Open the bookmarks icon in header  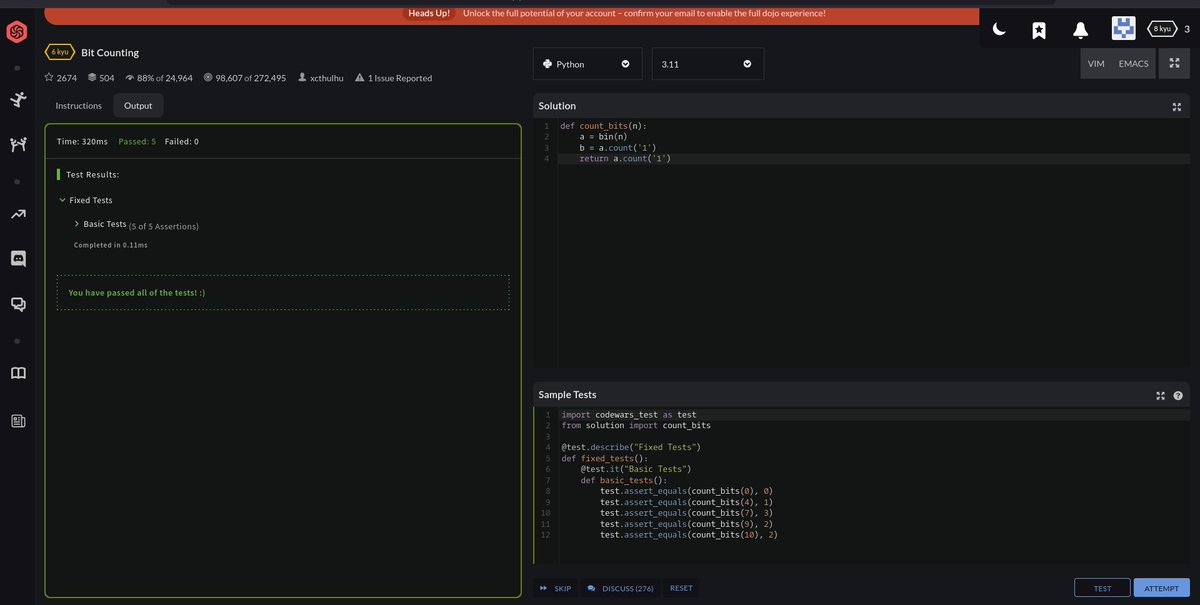1039,30
